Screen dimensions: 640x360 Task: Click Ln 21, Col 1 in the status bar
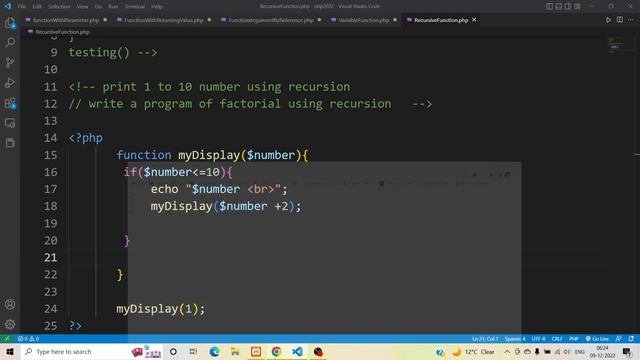coord(485,339)
